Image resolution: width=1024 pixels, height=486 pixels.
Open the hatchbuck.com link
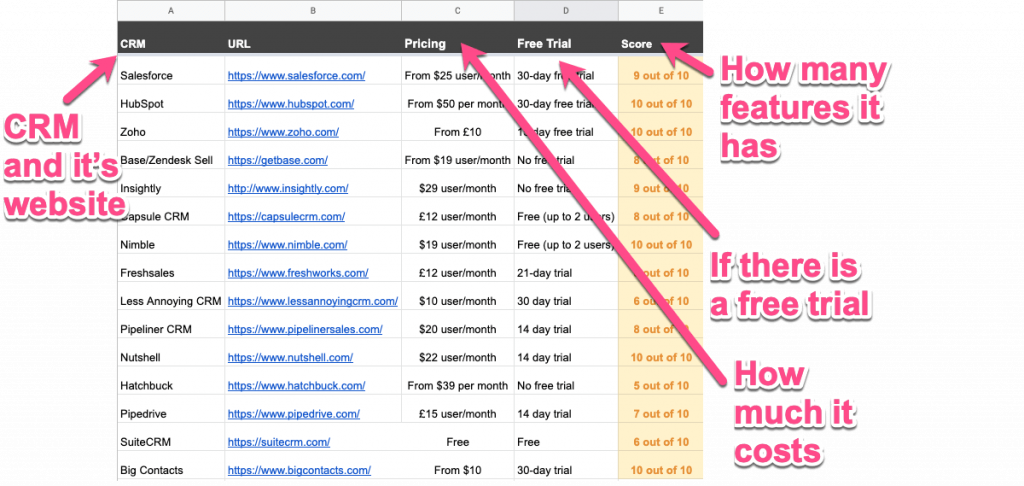click(297, 385)
